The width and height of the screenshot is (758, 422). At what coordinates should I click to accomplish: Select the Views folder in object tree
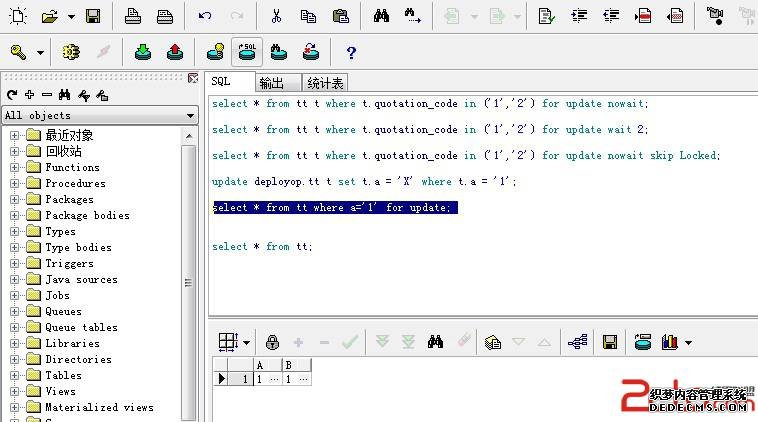pyautogui.click(x=60, y=391)
